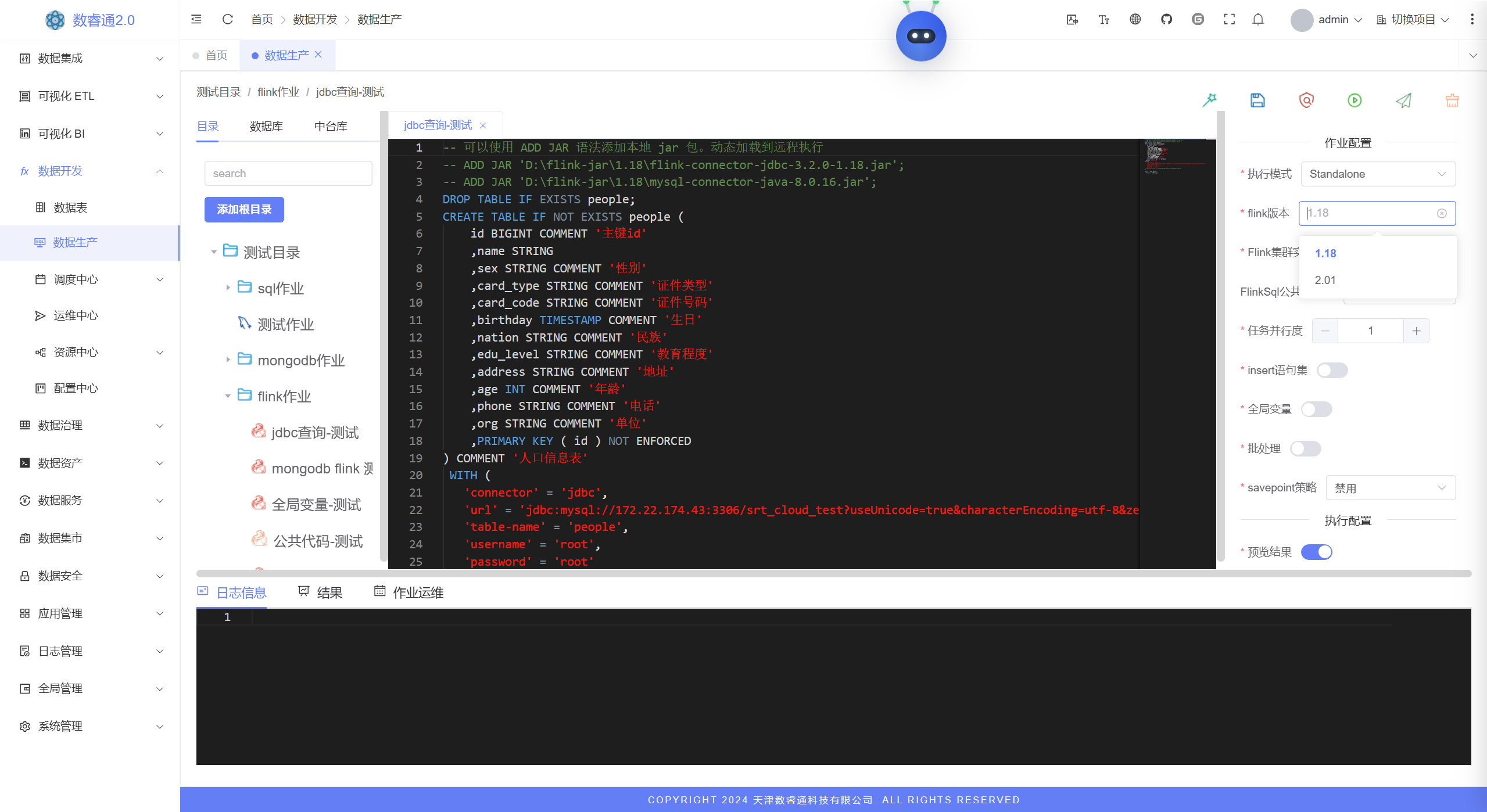The height and width of the screenshot is (812, 1487).
Task: Open the GitHub icon in header
Action: pos(1166,19)
